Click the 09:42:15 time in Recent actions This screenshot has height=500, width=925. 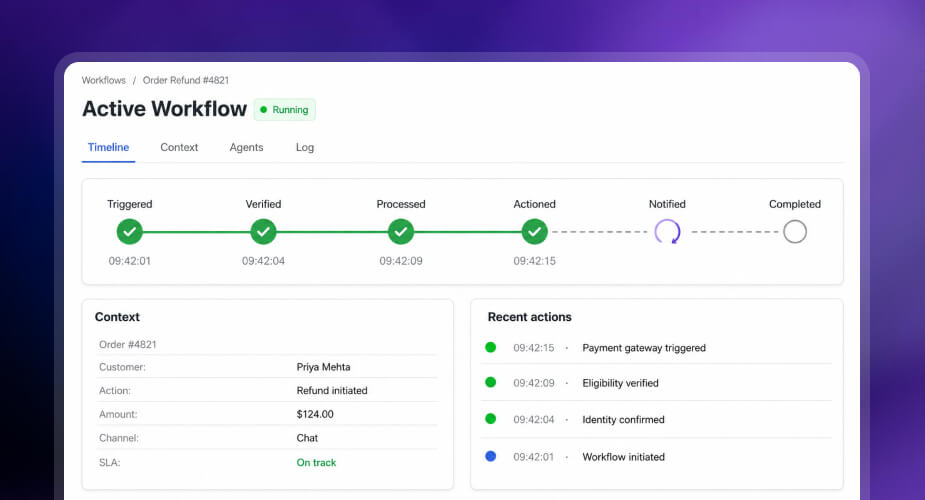(x=534, y=348)
